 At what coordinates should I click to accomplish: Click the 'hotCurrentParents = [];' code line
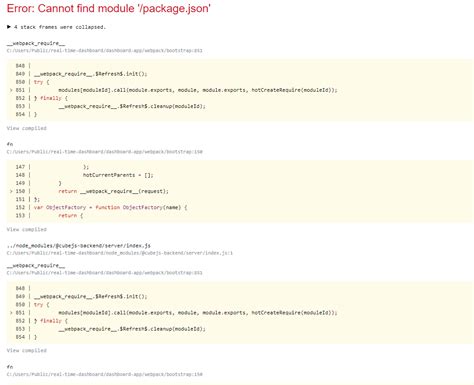[x=118, y=175]
